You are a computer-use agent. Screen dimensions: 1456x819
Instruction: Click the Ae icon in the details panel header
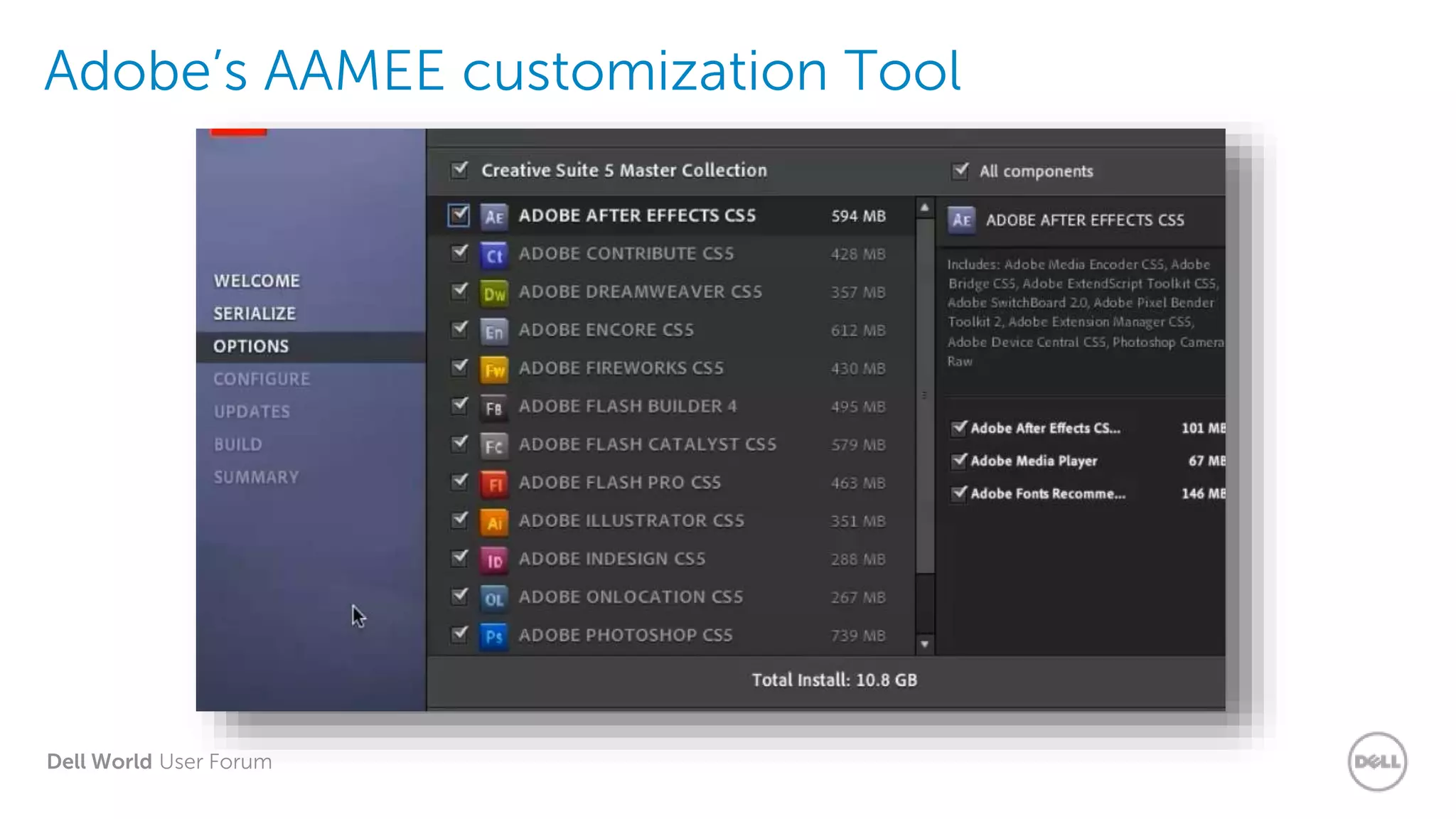pyautogui.click(x=961, y=220)
